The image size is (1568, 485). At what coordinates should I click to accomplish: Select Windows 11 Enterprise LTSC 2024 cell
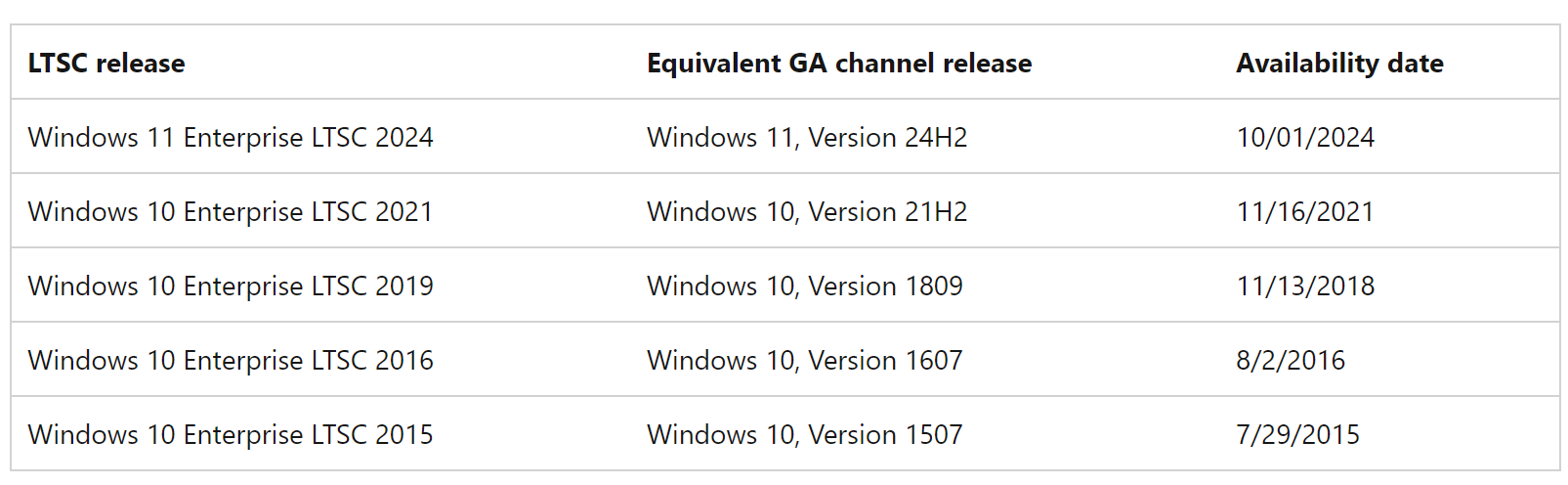[x=231, y=138]
